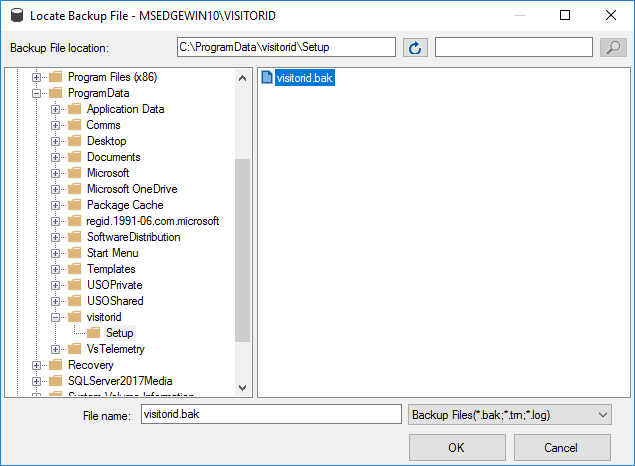Click the Package Cache folder icon

[74, 205]
